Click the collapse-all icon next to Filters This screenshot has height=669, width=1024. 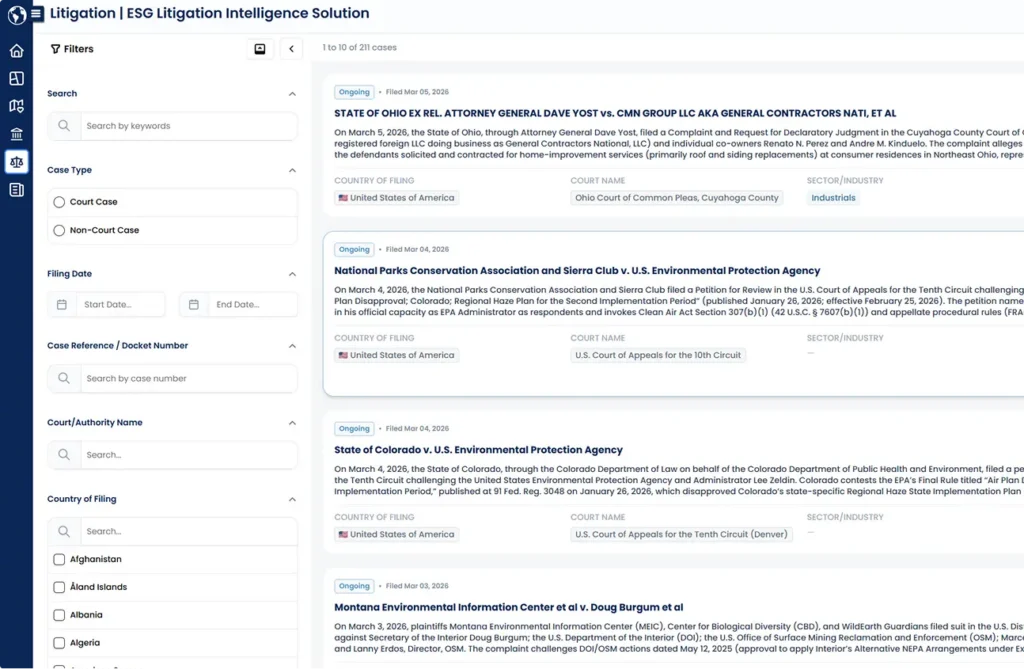[x=260, y=49]
